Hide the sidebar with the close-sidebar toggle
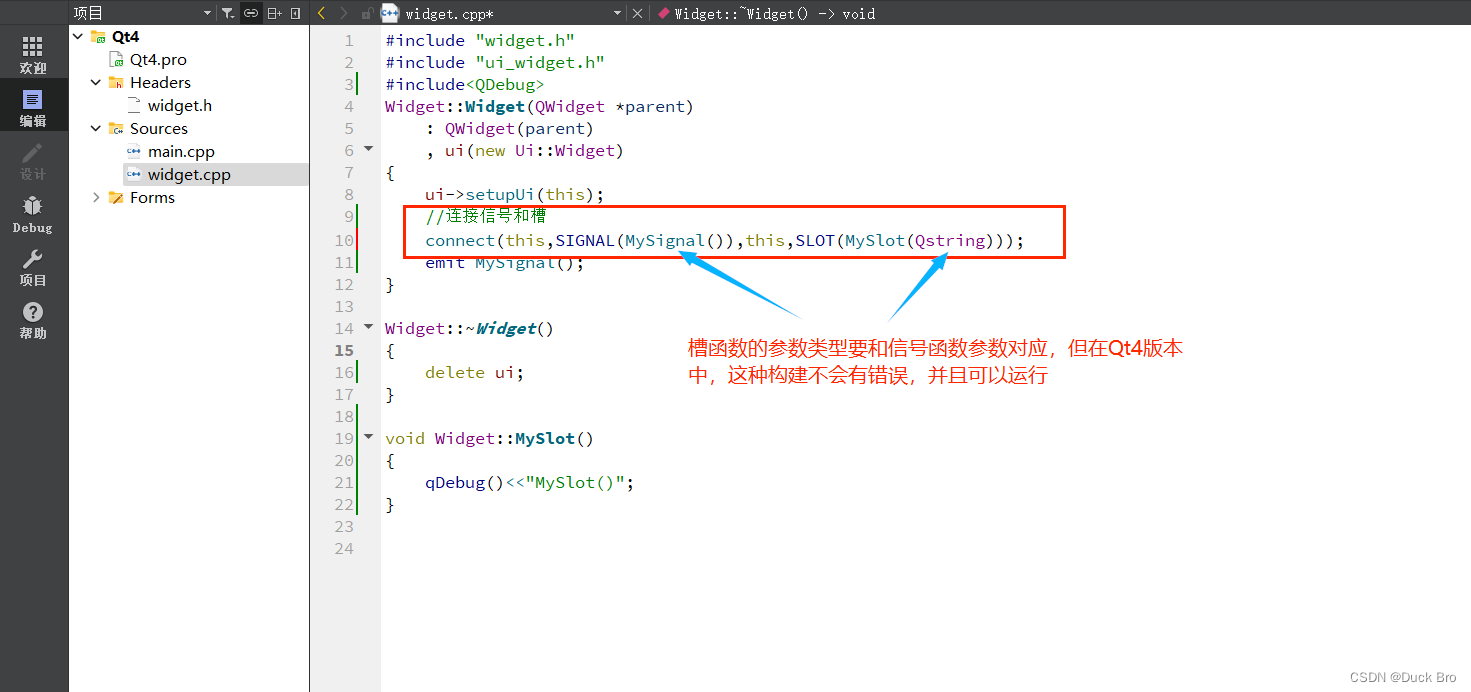The height and width of the screenshot is (692, 1471). click(x=294, y=12)
